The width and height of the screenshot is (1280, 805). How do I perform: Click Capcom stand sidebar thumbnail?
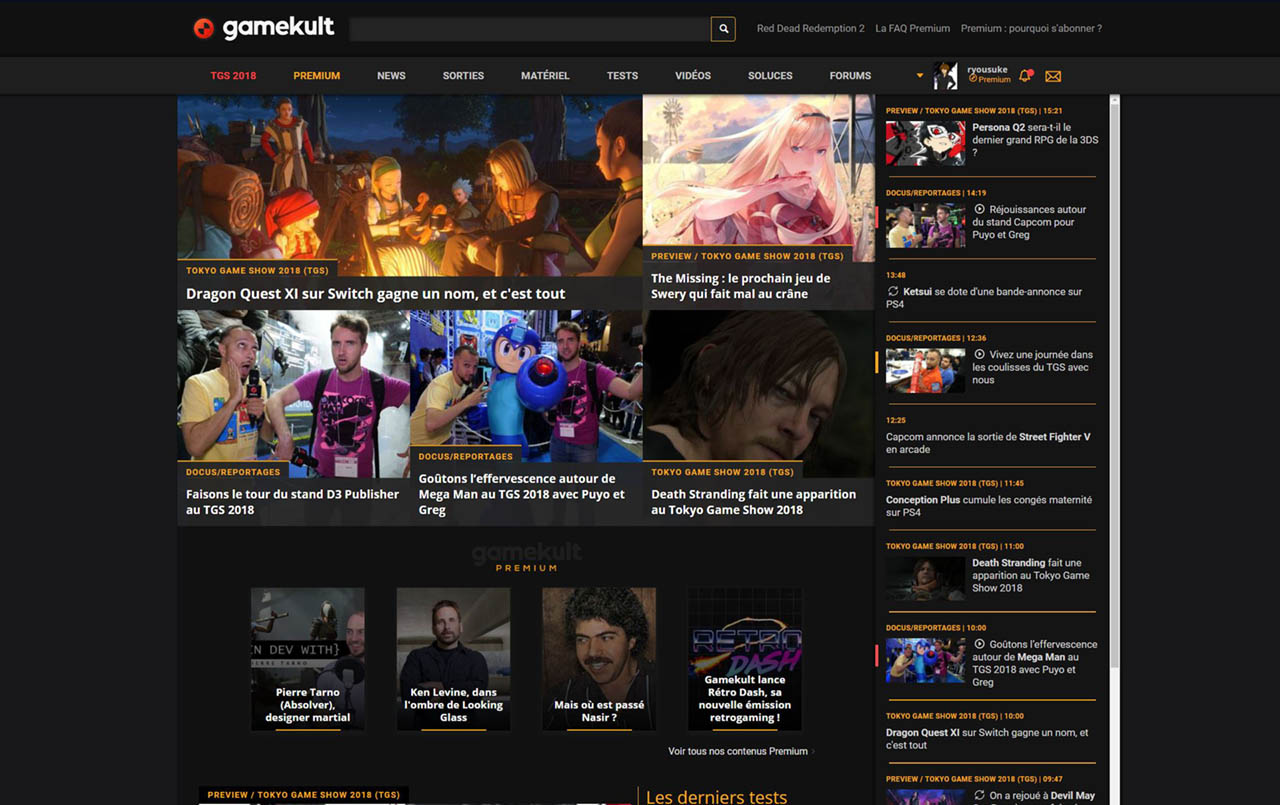[x=925, y=226]
